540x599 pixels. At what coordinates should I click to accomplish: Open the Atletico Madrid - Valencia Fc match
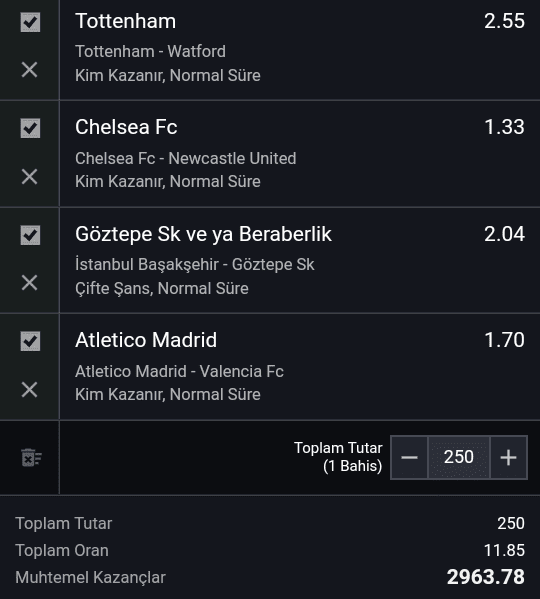click(x=179, y=371)
